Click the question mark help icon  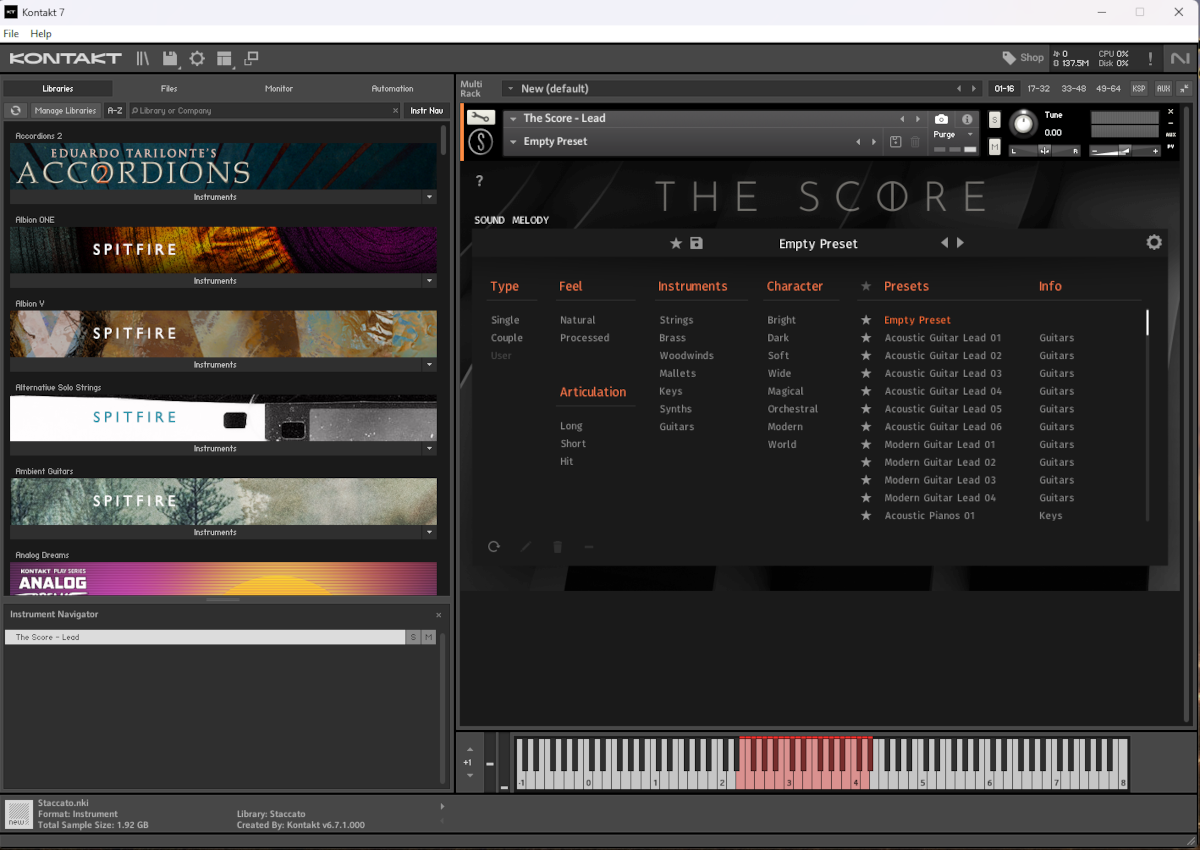point(479,181)
